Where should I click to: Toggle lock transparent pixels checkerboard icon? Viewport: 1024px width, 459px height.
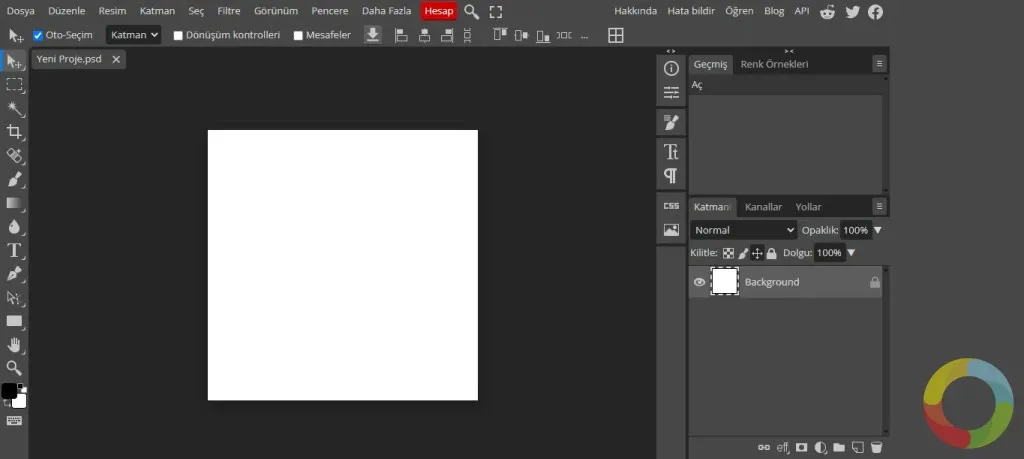coord(728,253)
